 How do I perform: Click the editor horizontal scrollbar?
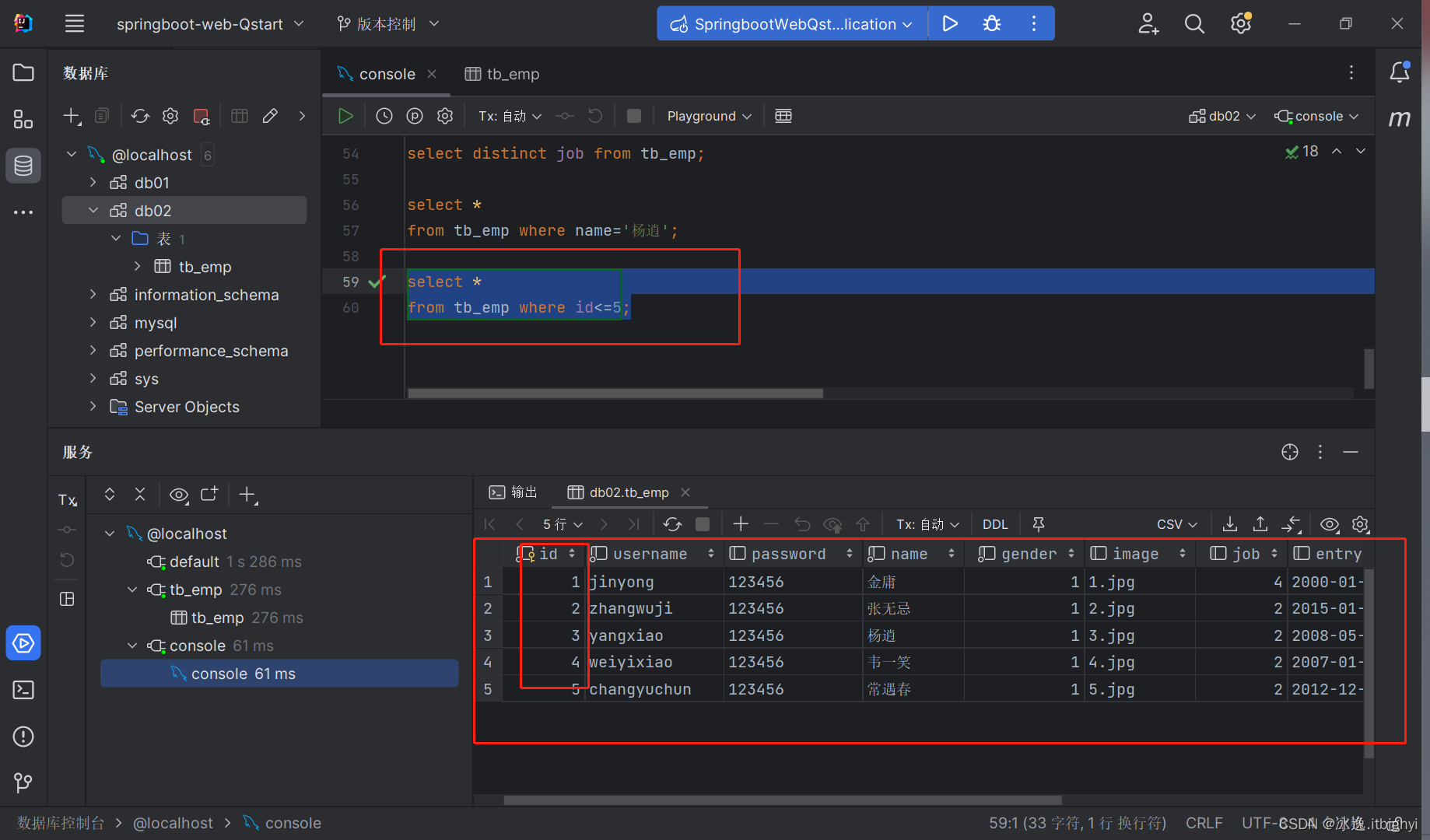point(615,394)
